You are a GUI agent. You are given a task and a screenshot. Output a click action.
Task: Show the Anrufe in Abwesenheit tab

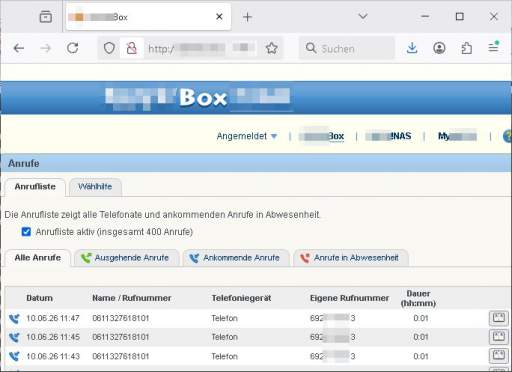(x=351, y=258)
